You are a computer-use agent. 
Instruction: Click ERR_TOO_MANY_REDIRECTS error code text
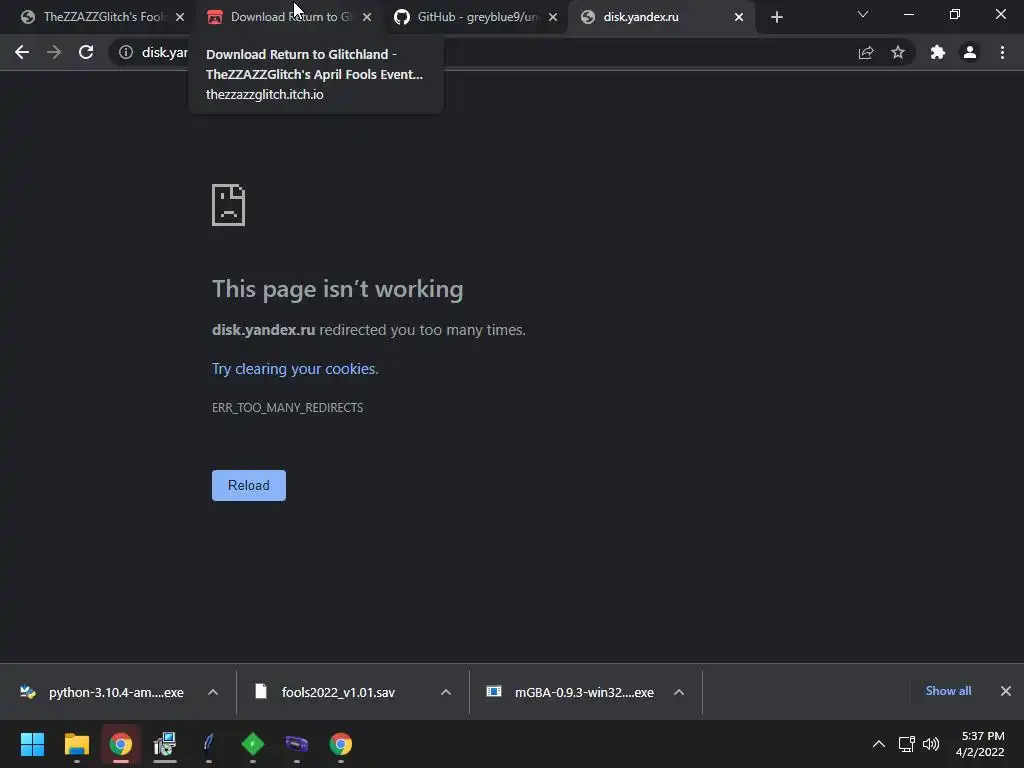tap(287, 408)
